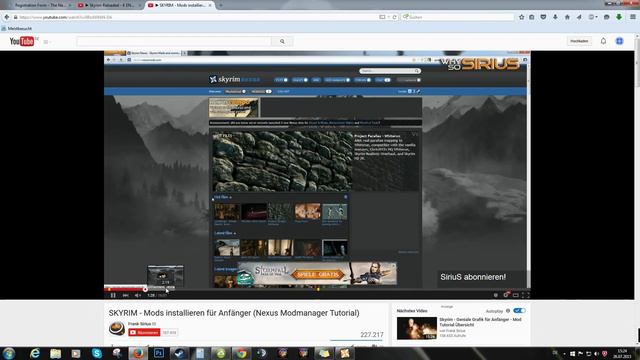Launch Internet Explorer from the taskbar
Viewport: 640px width, 360px height.
point(35,353)
